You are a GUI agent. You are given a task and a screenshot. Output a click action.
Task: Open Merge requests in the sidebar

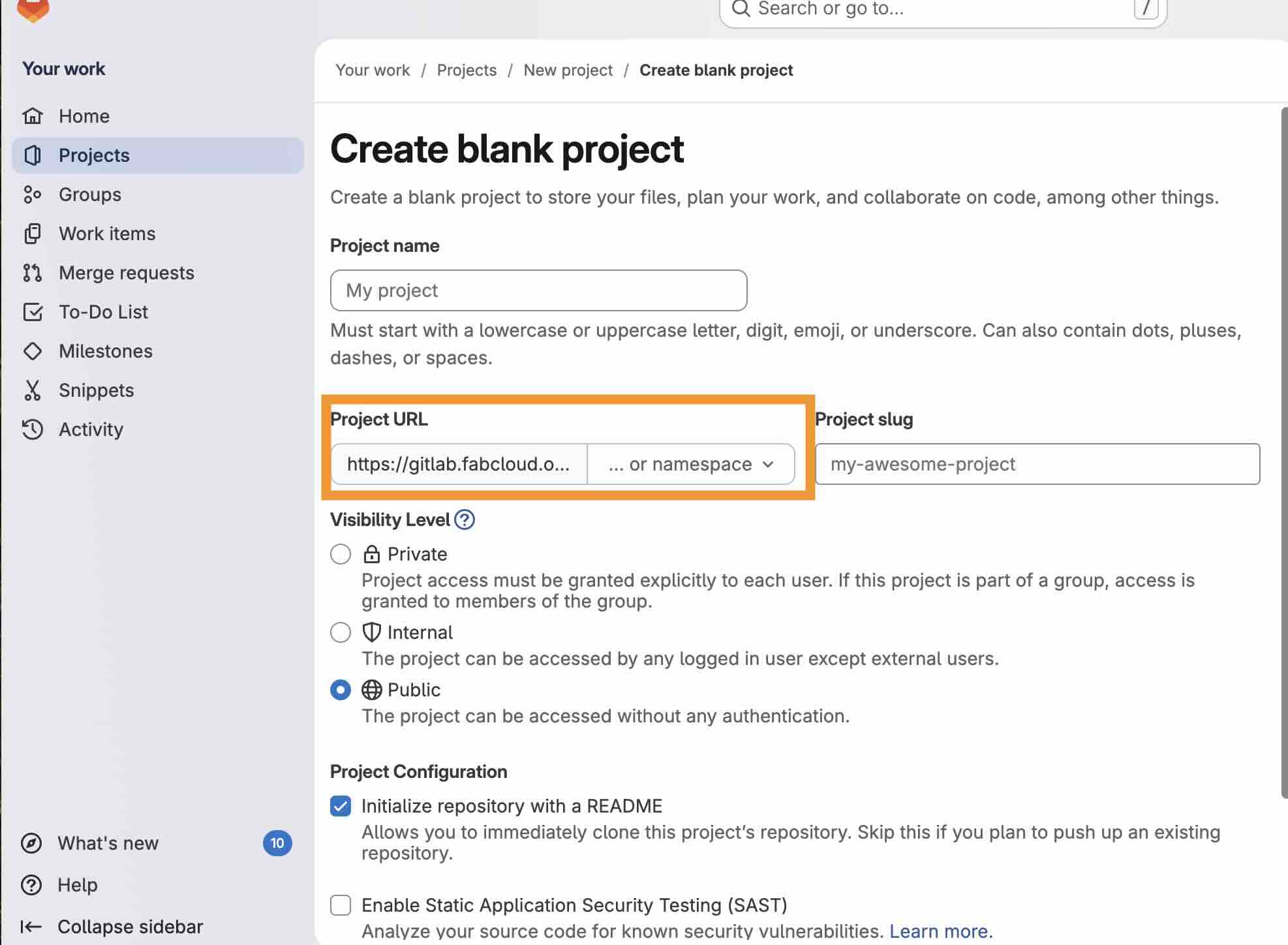[158, 273]
